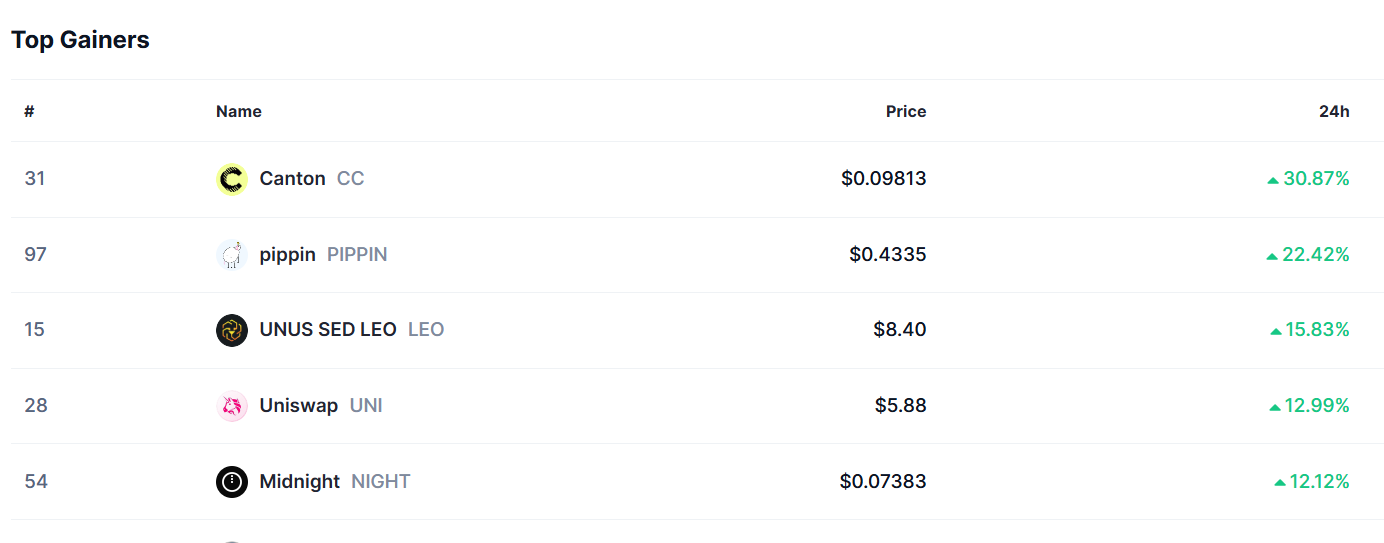Click green up arrow beside 22.42%
Viewport: 1384px width, 543px height.
click(1272, 256)
